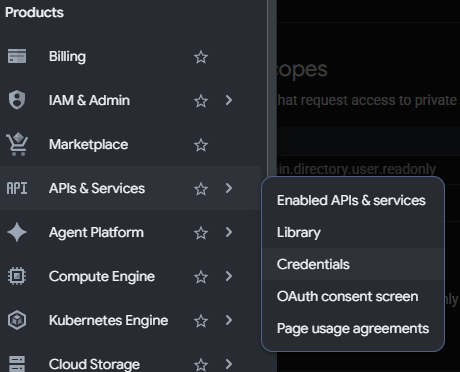Open Agent Platform
The width and height of the screenshot is (460, 372).
pos(96,232)
